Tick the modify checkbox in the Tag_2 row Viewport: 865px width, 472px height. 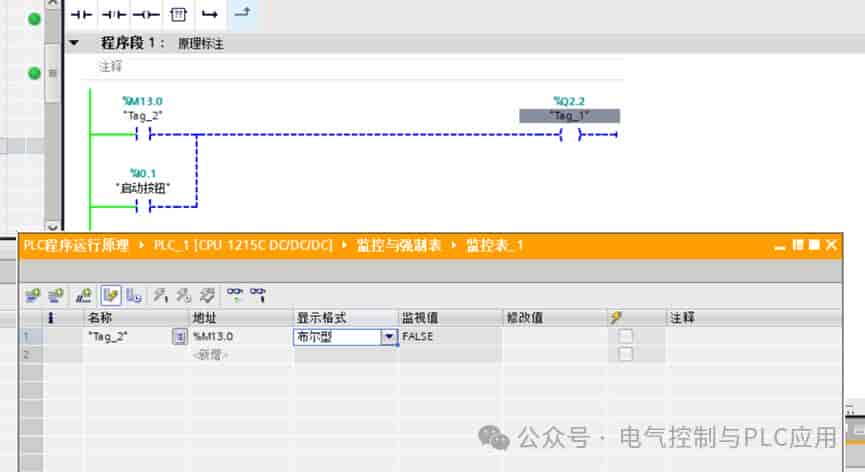(x=625, y=336)
